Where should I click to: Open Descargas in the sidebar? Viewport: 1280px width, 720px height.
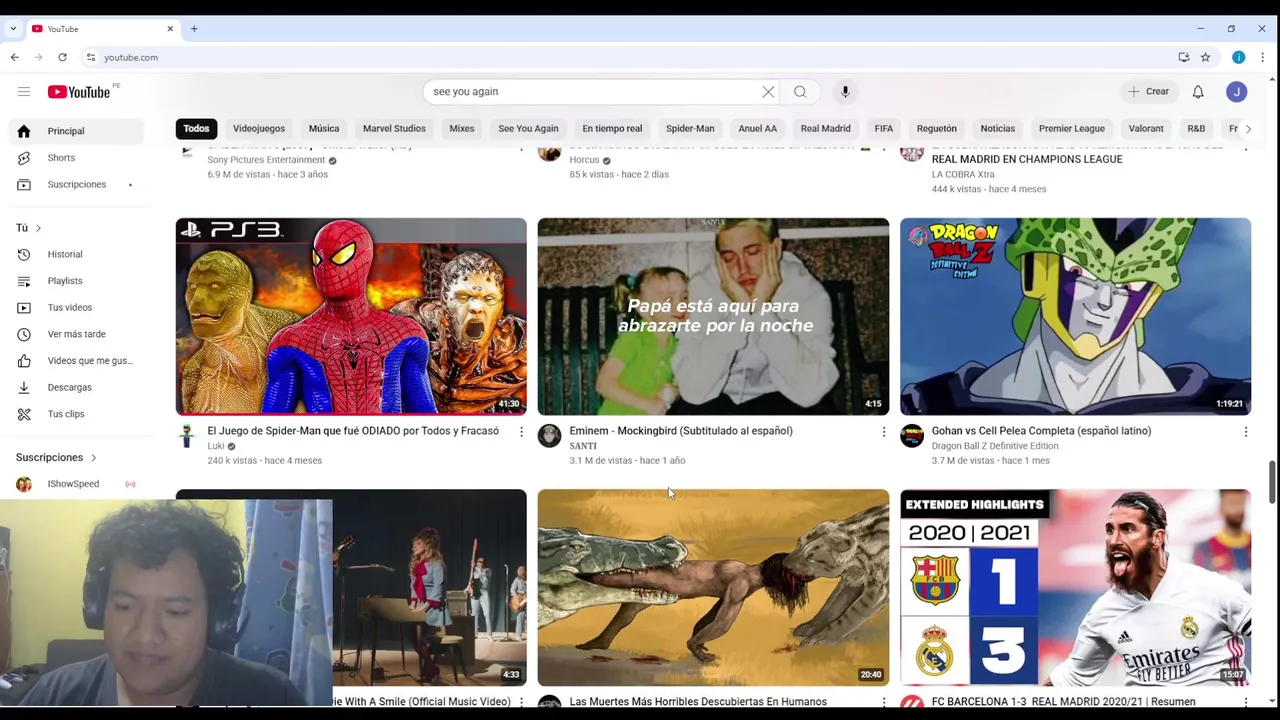76,387
